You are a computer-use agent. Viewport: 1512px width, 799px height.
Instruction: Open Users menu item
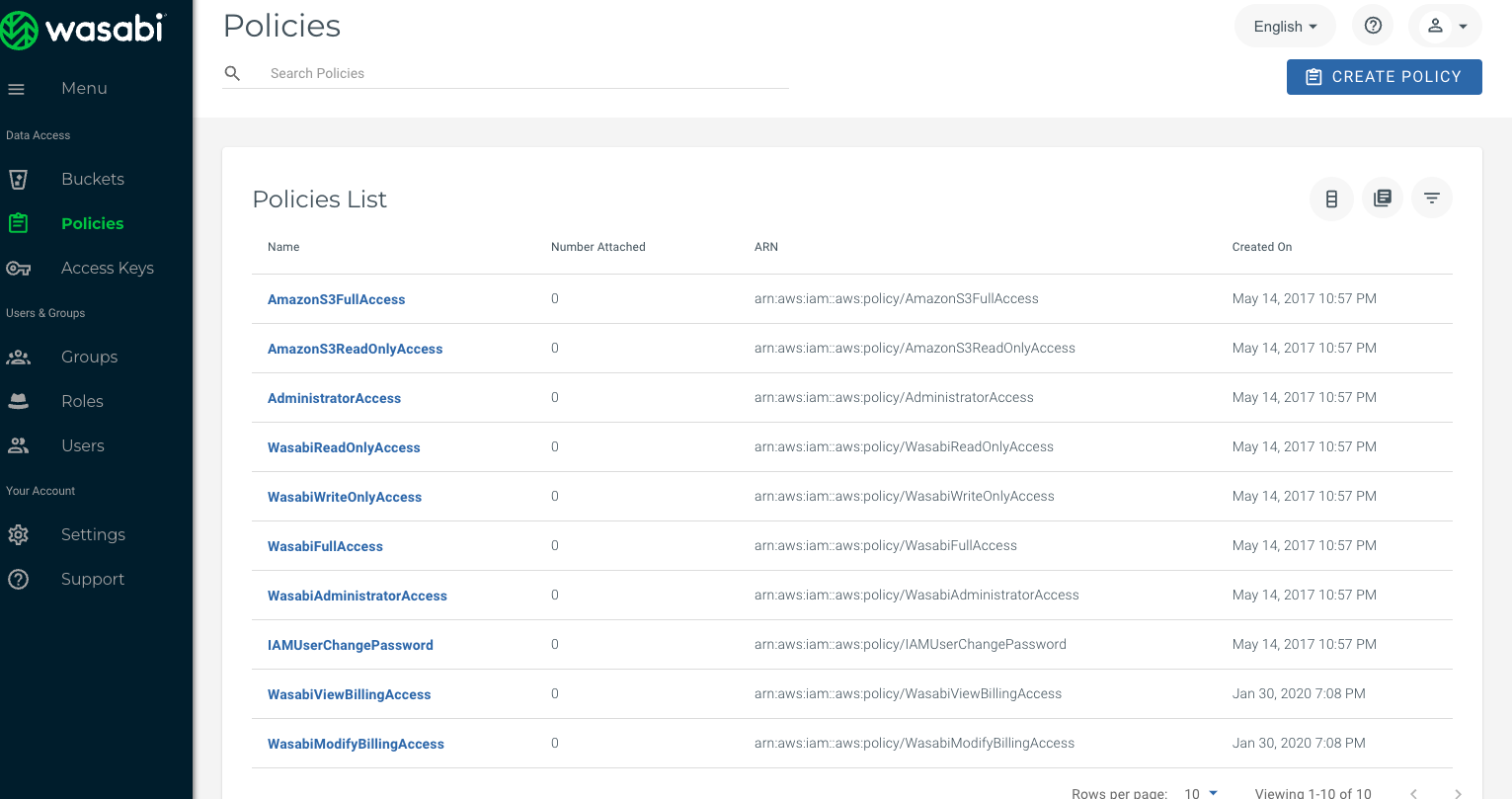(x=83, y=445)
